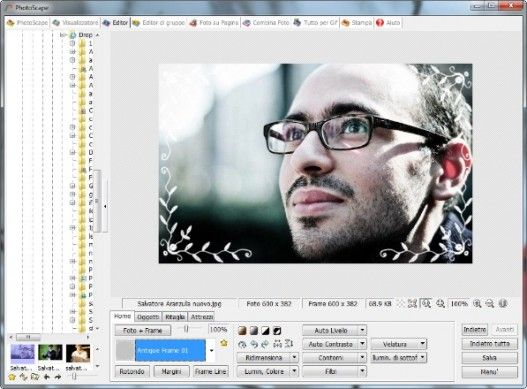Click the Indietro tutto button
This screenshot has height=389, width=527.
pyautogui.click(x=490, y=344)
